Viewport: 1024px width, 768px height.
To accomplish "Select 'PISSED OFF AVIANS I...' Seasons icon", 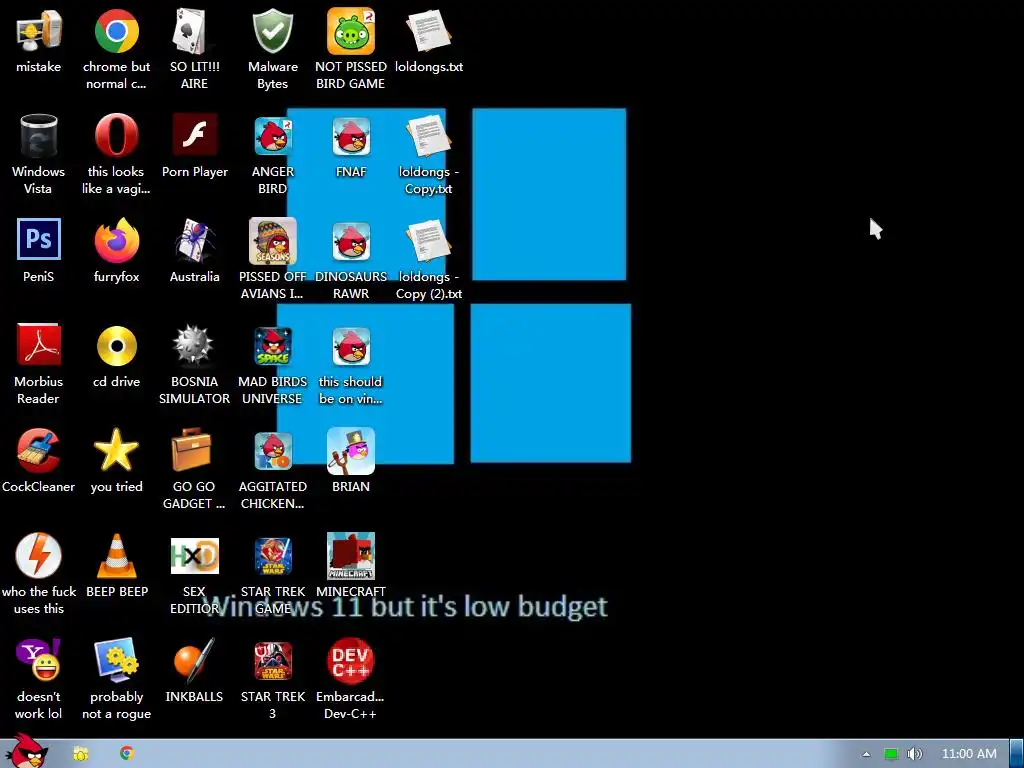I will point(272,240).
